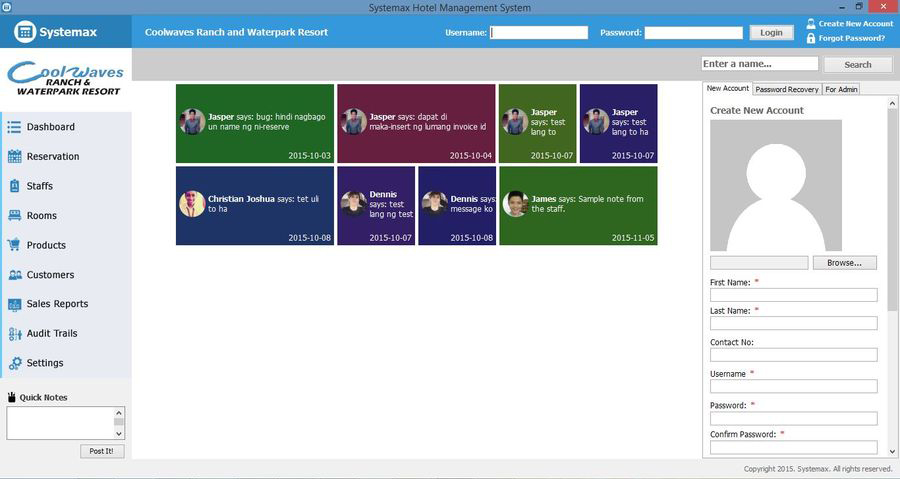Screen dimensions: 900x479
Task: Click the Browse... button for photo
Action: tap(844, 263)
